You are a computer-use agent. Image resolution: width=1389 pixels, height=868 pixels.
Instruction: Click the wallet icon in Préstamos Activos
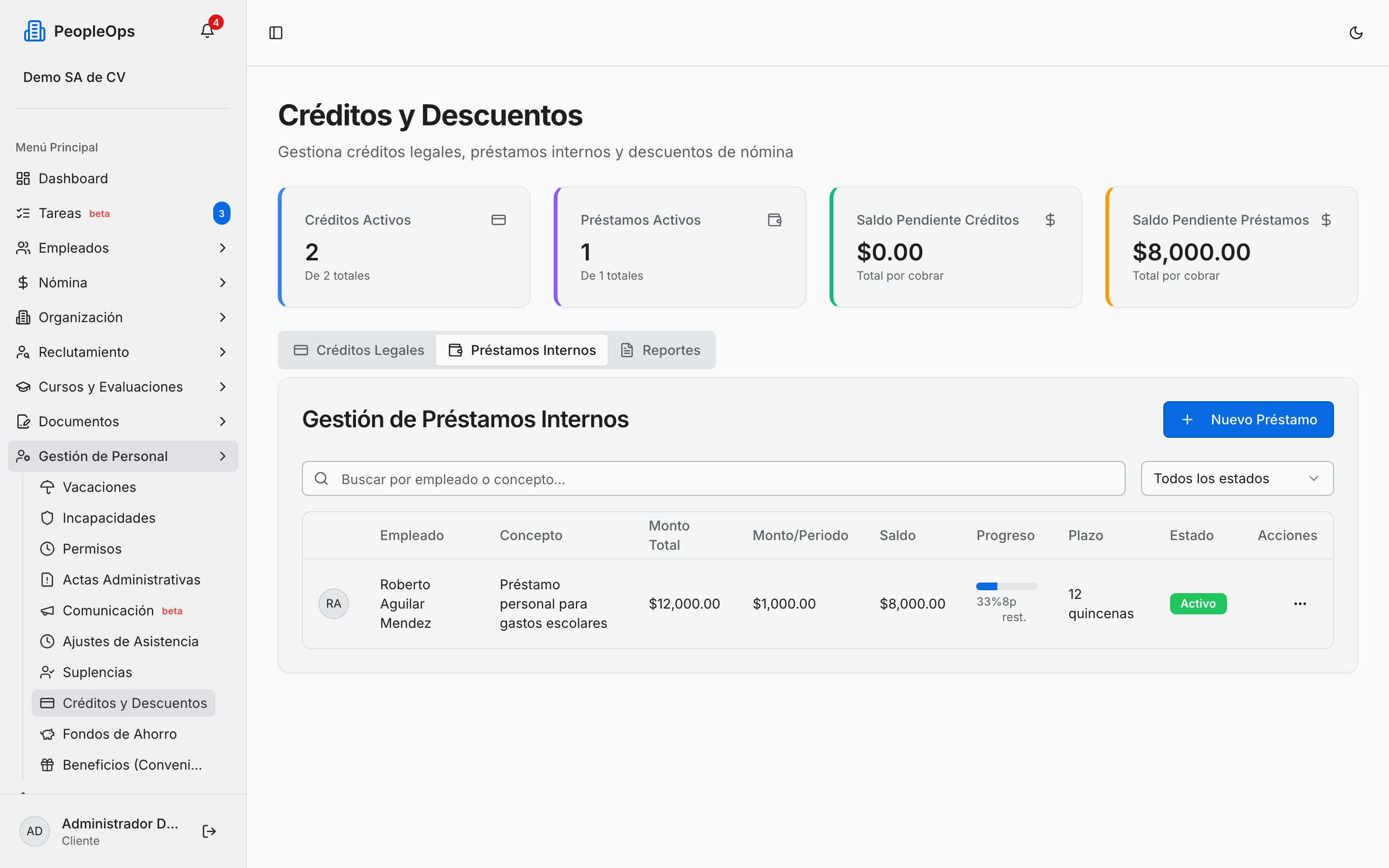tap(774, 220)
